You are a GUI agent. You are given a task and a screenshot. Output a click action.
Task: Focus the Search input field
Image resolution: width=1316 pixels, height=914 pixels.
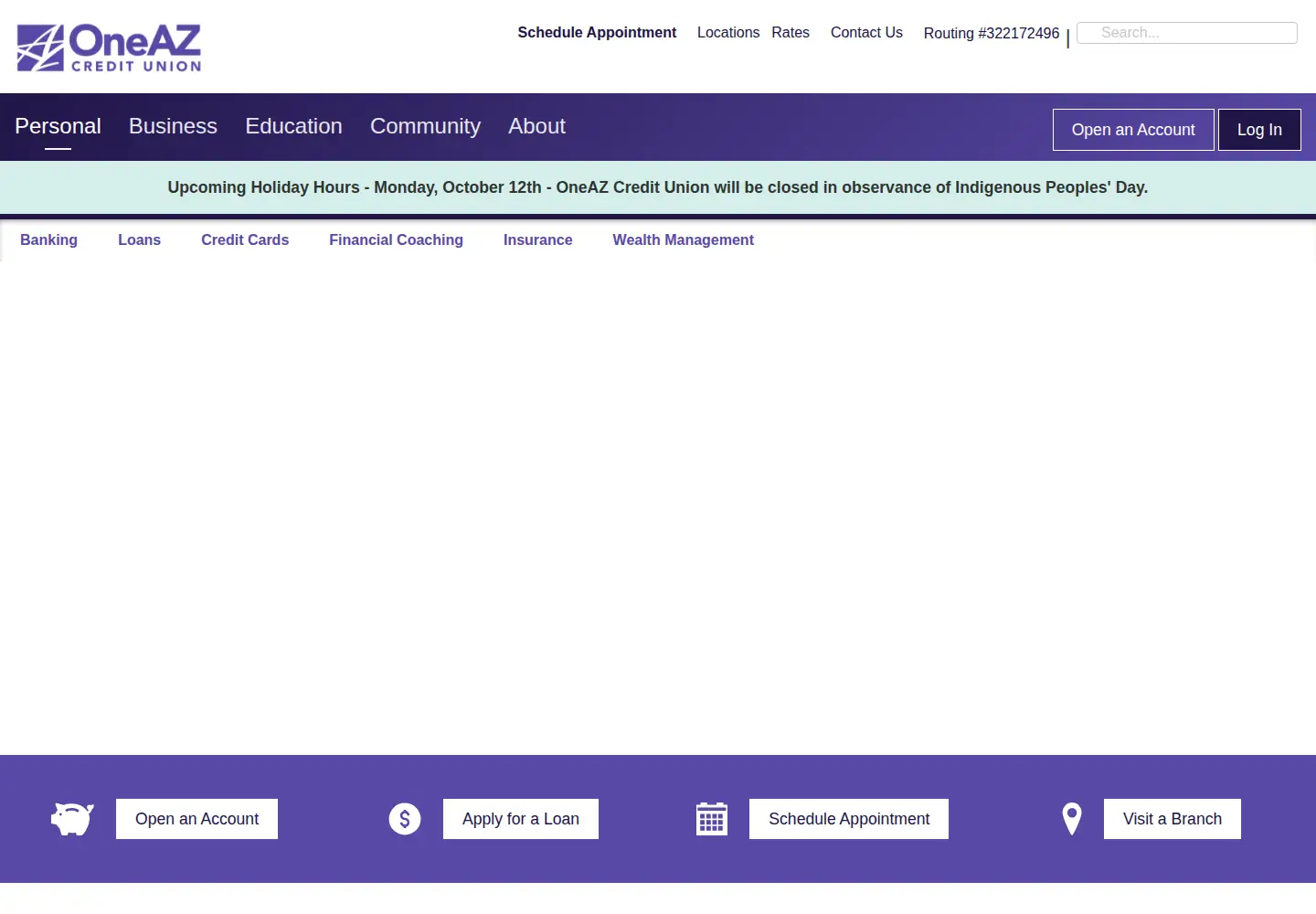point(1187,33)
